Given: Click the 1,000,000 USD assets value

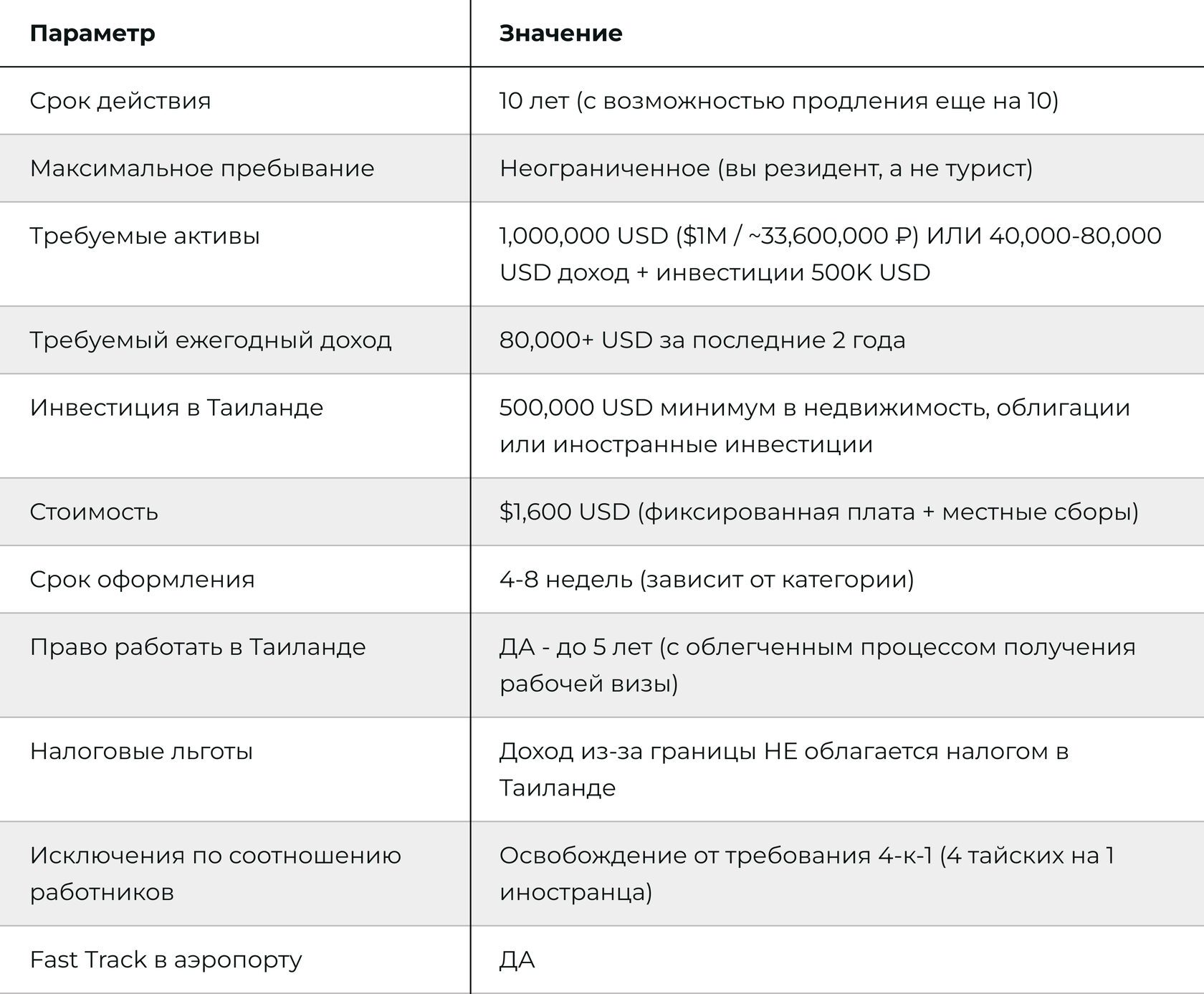Looking at the screenshot, I should [x=831, y=254].
